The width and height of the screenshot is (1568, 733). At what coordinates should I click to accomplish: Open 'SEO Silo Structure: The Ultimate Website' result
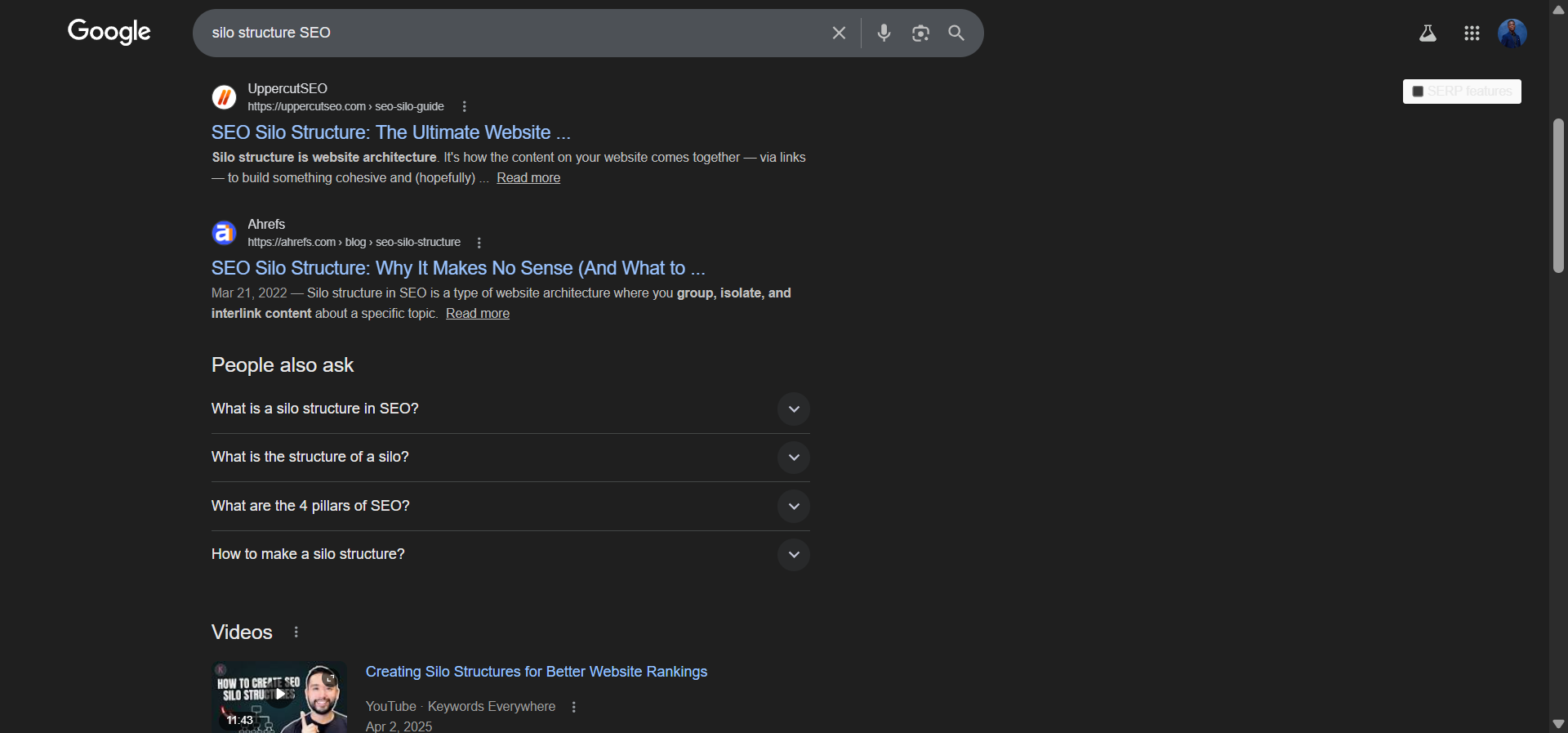coord(391,132)
